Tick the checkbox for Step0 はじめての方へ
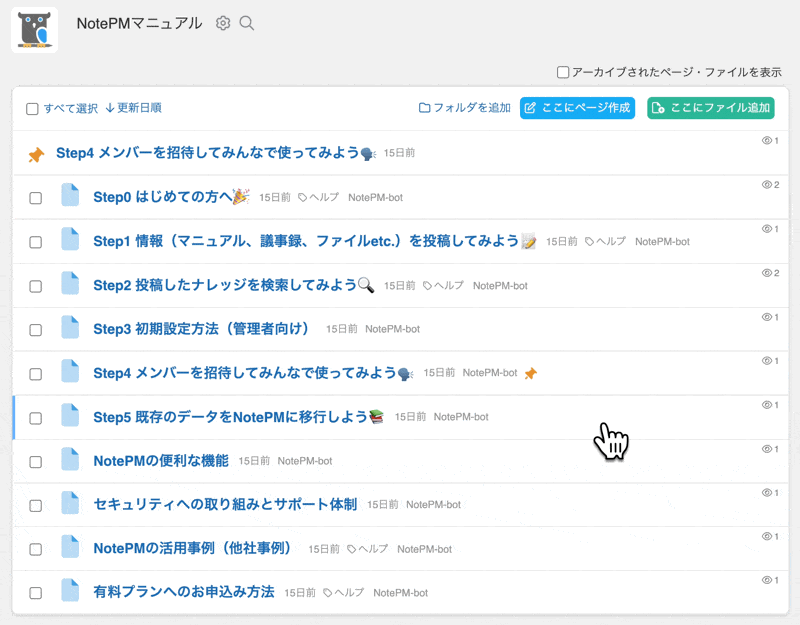The height and width of the screenshot is (625, 800). pyautogui.click(x=36, y=198)
